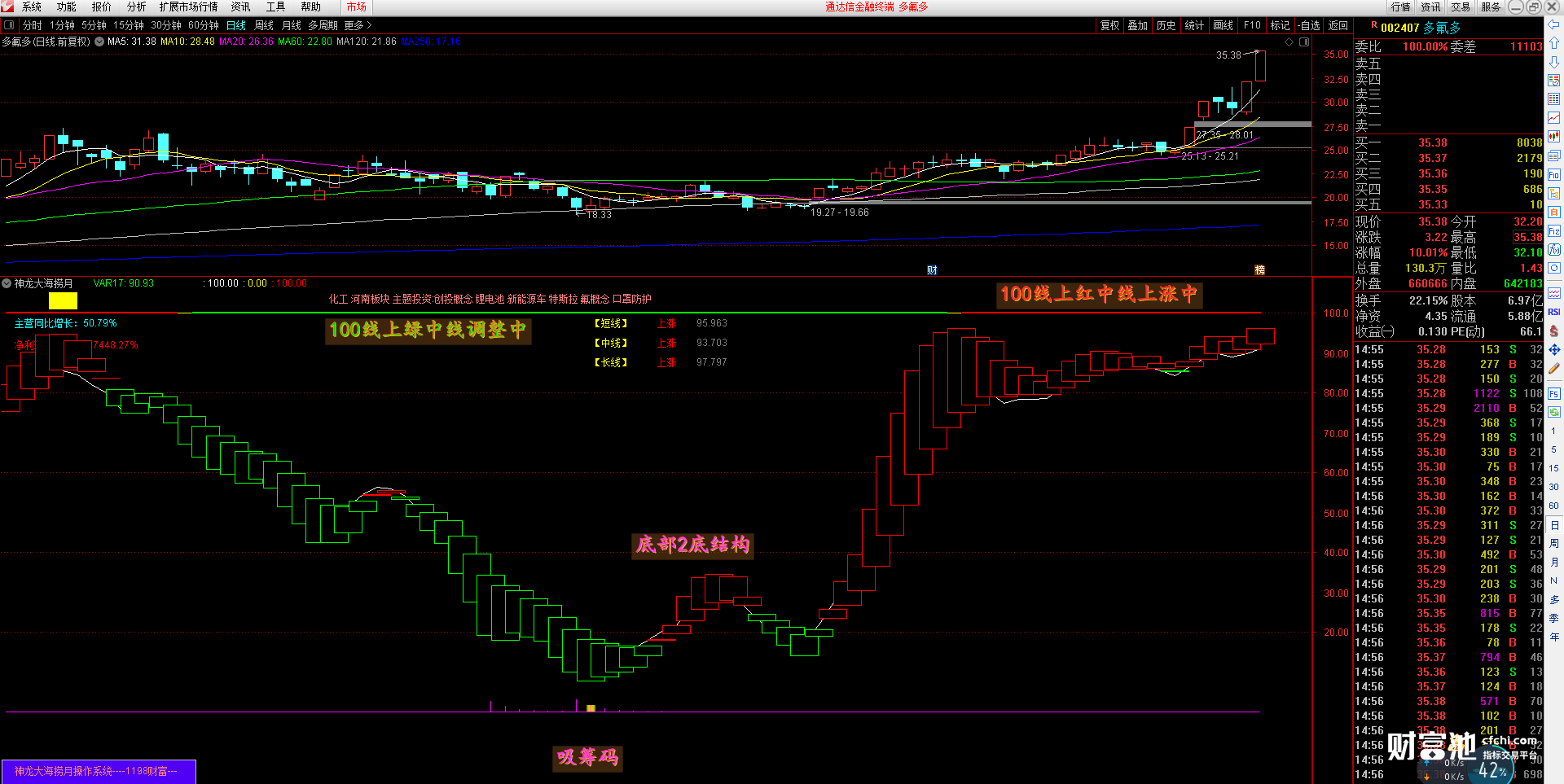The image size is (1564, 784).
Task: Open the 功能 menu
Action: (67, 7)
